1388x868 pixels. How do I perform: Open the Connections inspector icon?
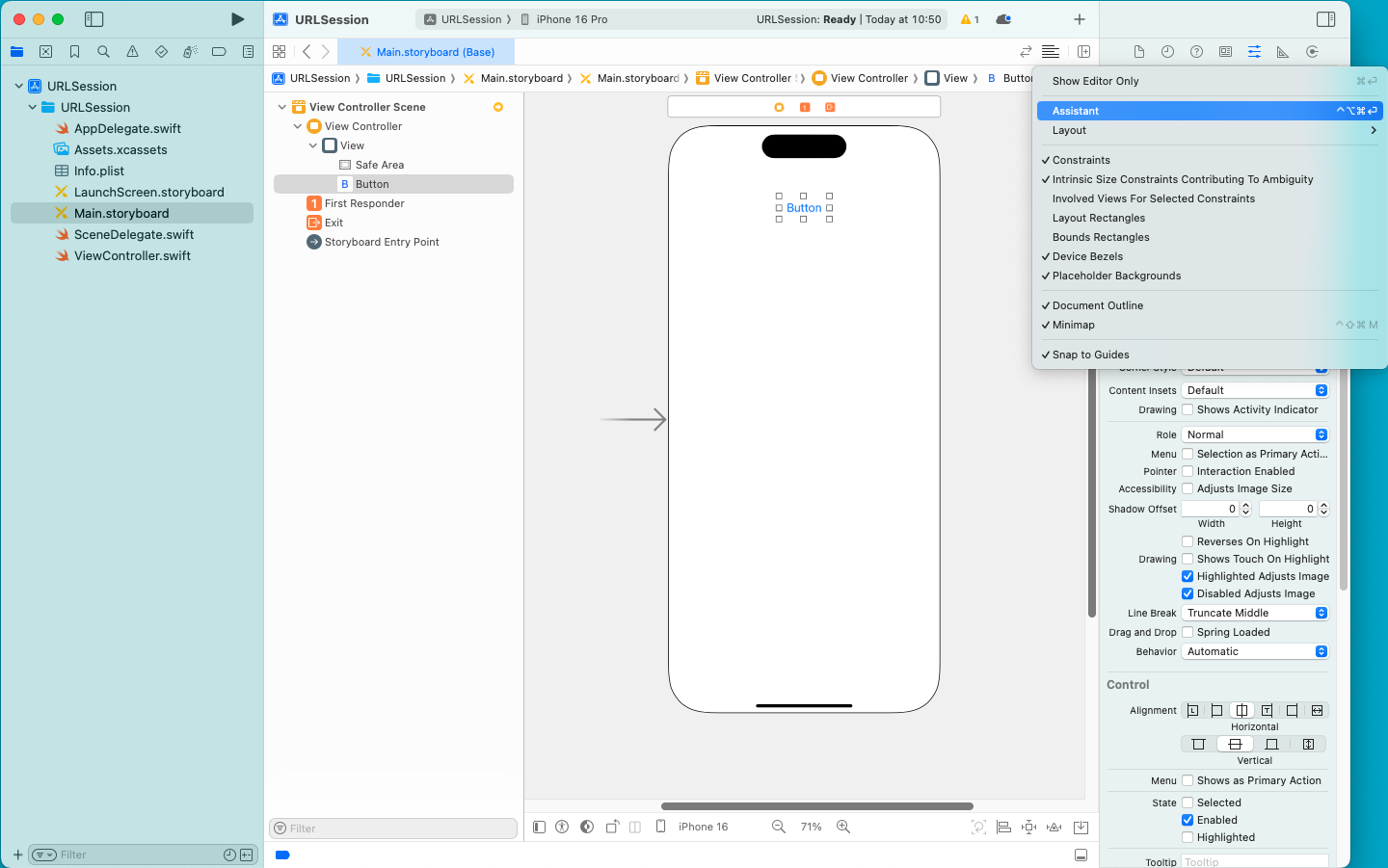coord(1312,52)
